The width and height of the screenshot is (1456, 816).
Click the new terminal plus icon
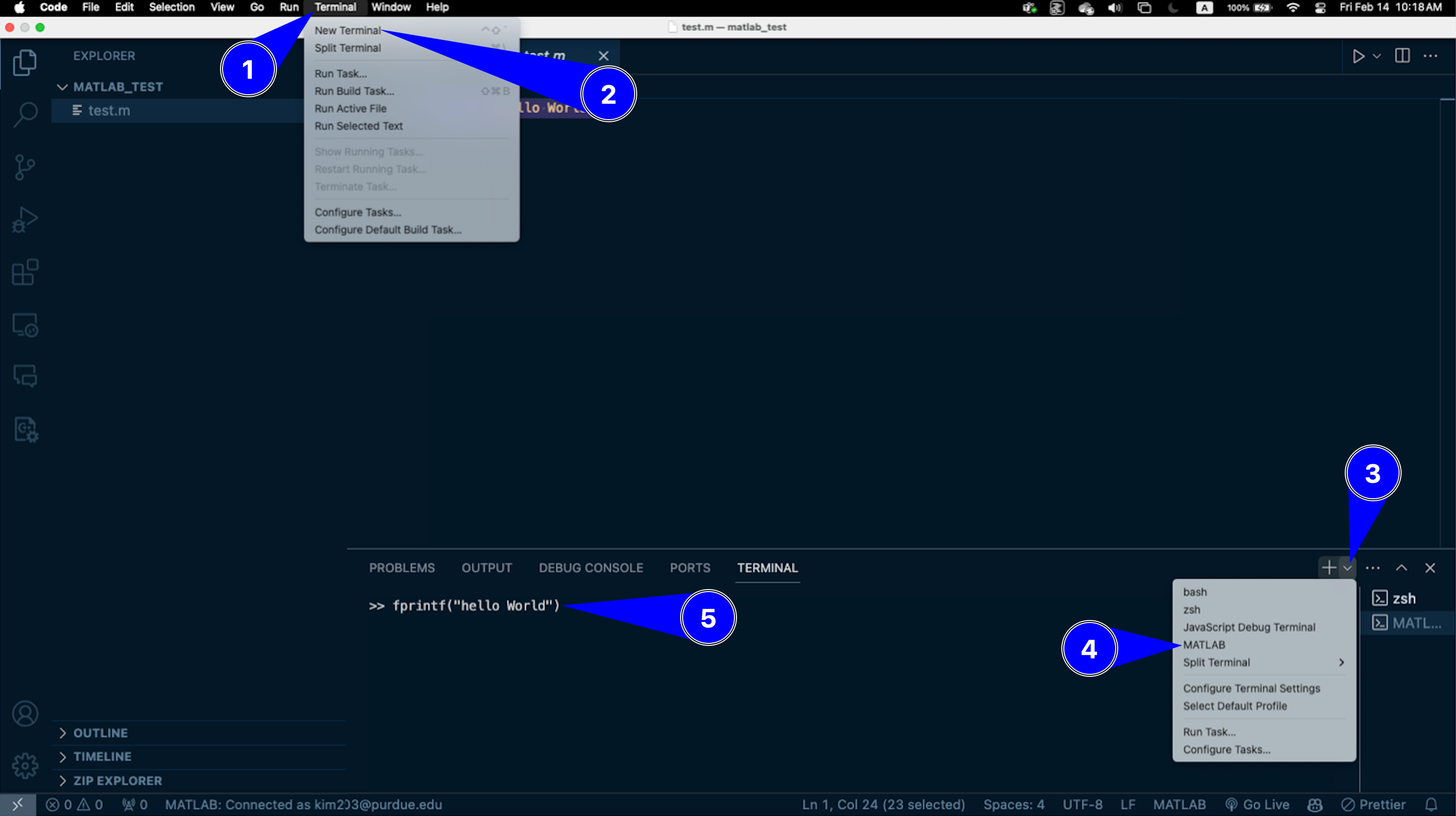click(x=1329, y=567)
